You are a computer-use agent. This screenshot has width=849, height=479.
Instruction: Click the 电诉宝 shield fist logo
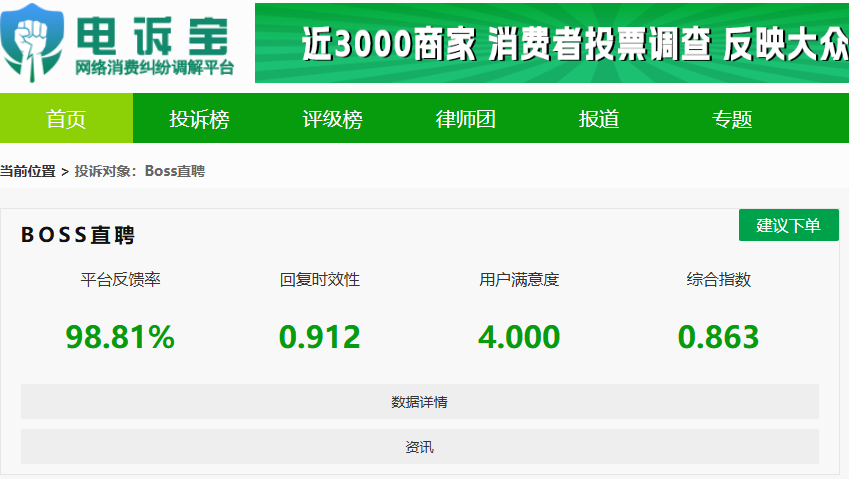pyautogui.click(x=31, y=42)
